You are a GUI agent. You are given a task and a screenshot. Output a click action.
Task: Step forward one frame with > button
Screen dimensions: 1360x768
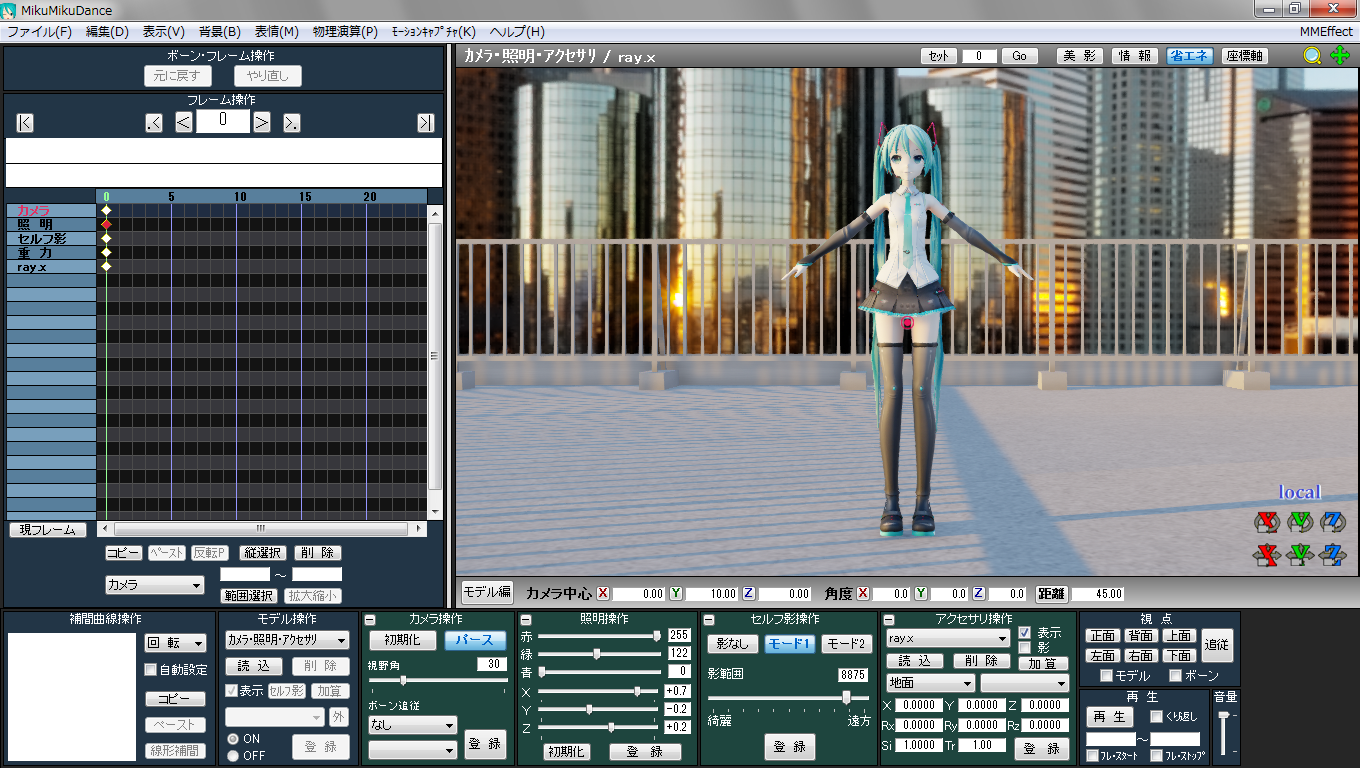point(261,123)
